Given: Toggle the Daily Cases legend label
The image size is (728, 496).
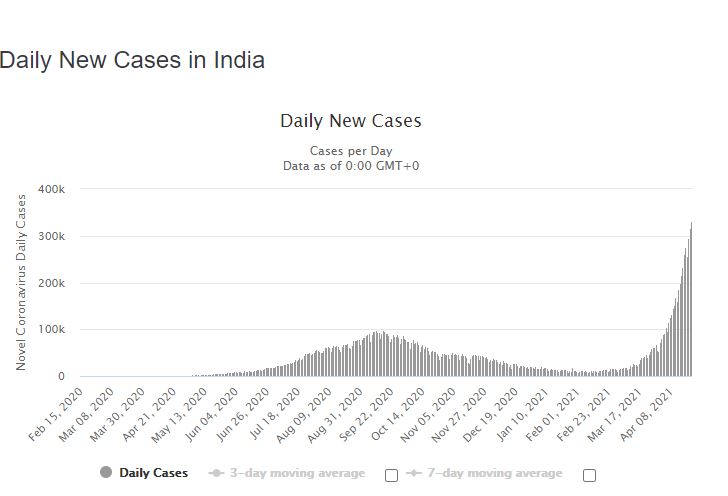Looking at the screenshot, I should tap(152, 473).
